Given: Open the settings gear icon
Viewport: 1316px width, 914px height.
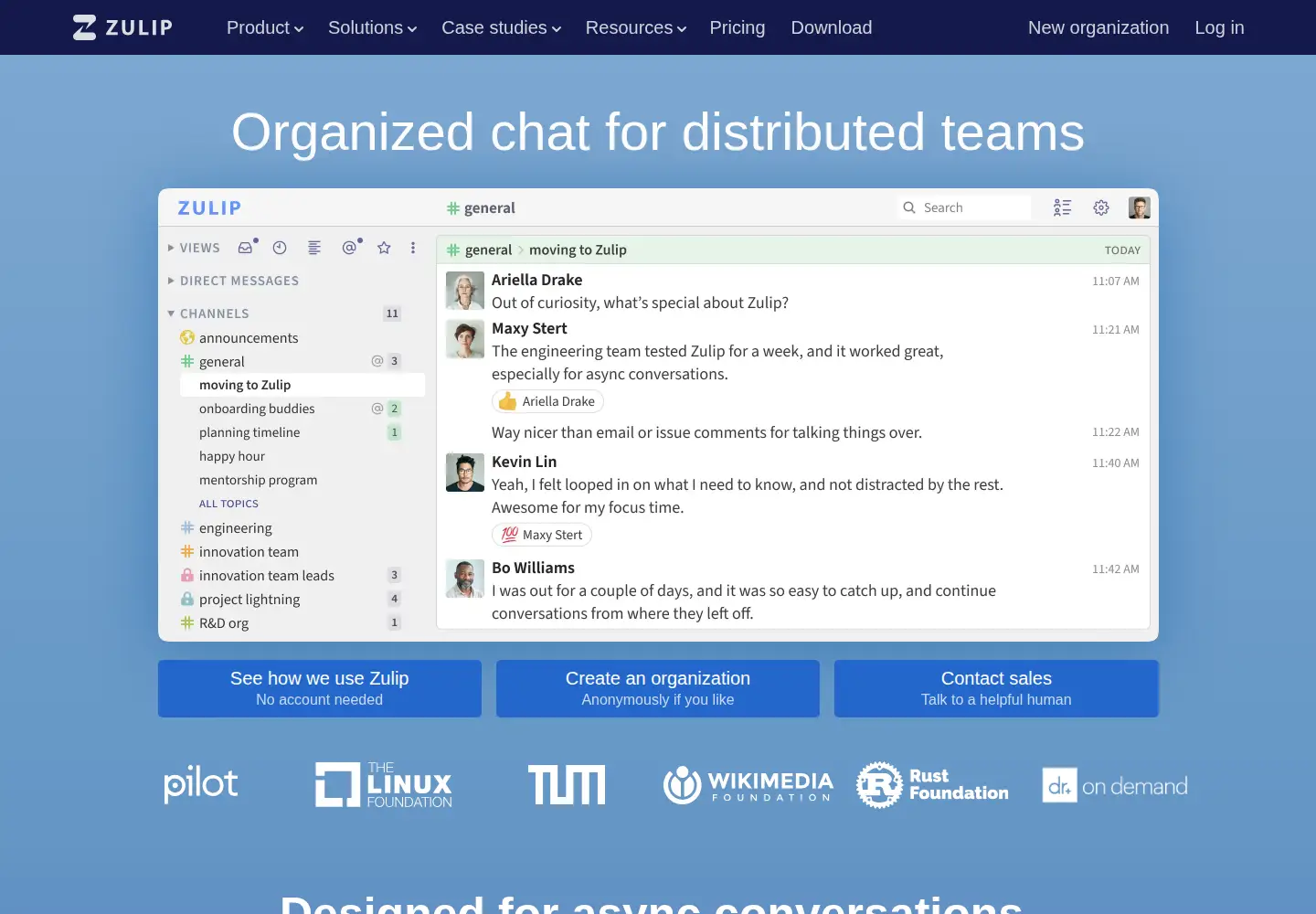Looking at the screenshot, I should point(1101,207).
